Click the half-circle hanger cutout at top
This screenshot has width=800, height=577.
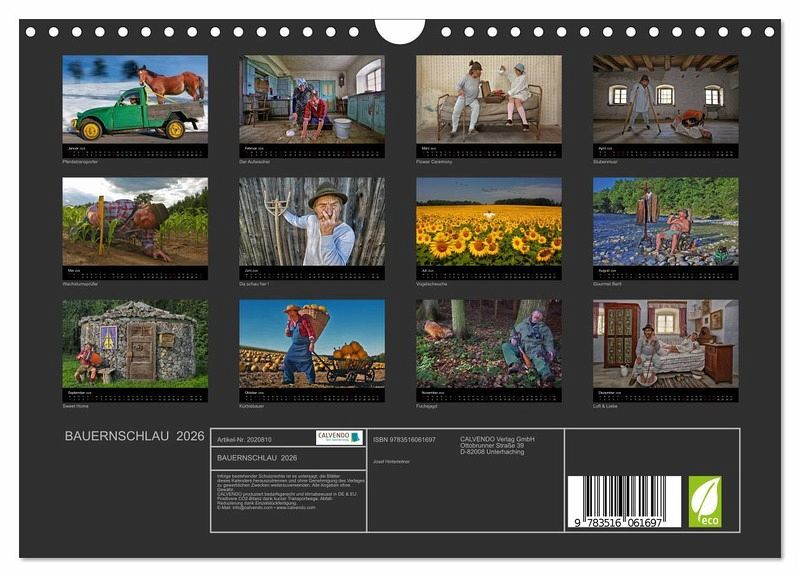(x=399, y=30)
